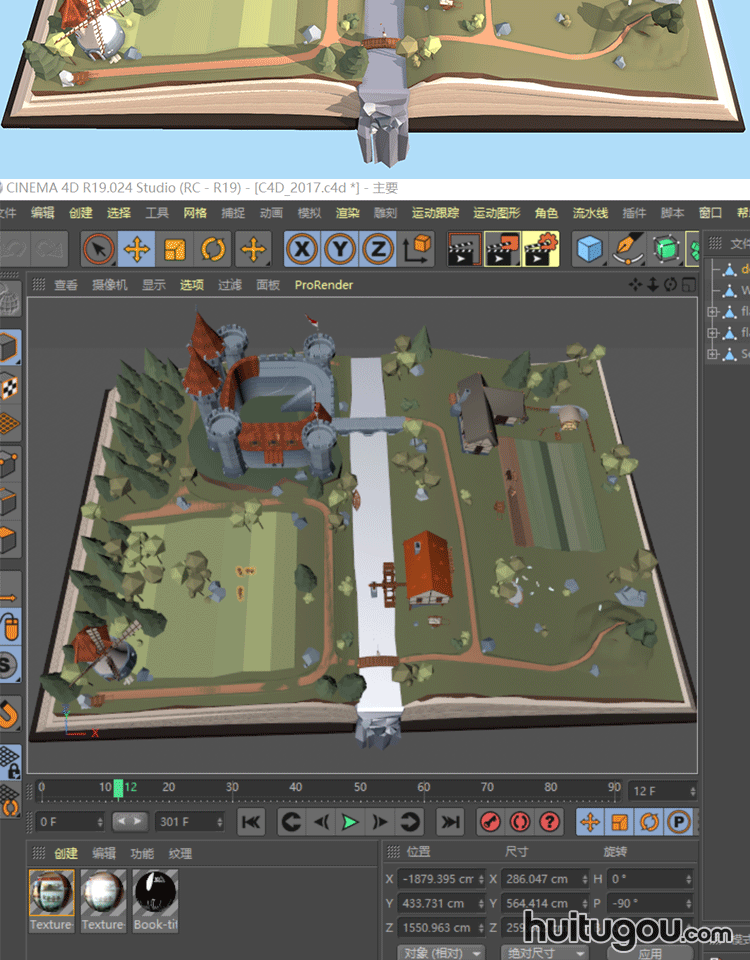Toggle the Y axis lock
This screenshot has width=750, height=960.
340,249
